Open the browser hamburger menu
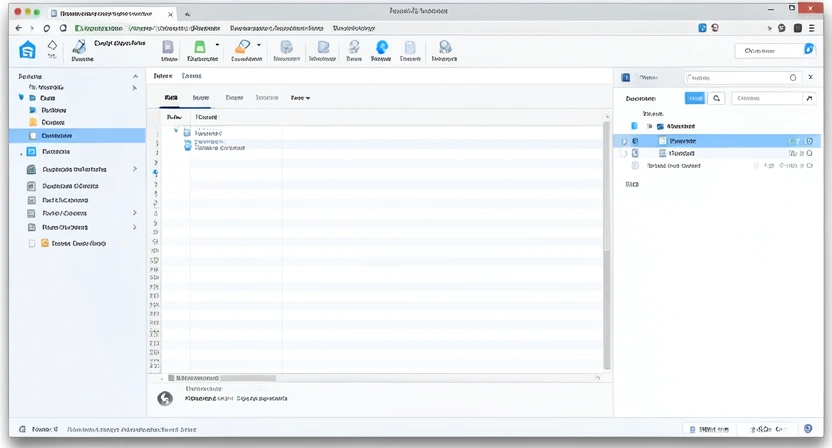 tap(811, 28)
